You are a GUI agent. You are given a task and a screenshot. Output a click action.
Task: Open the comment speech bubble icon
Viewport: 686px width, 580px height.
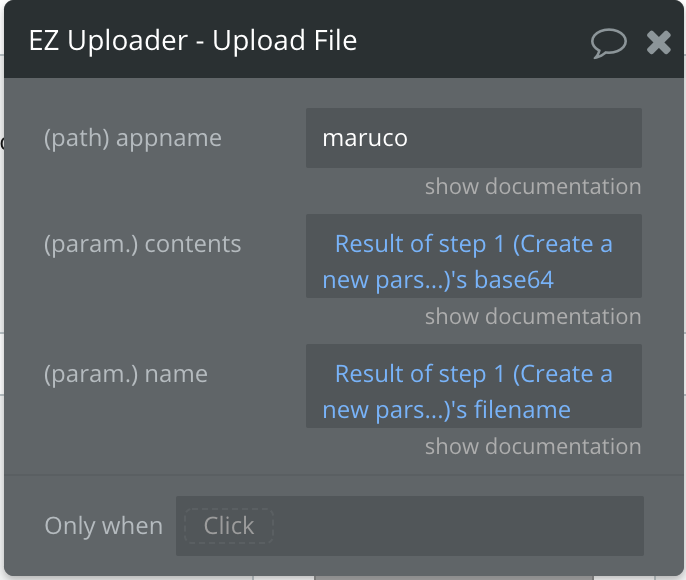pyautogui.click(x=609, y=43)
